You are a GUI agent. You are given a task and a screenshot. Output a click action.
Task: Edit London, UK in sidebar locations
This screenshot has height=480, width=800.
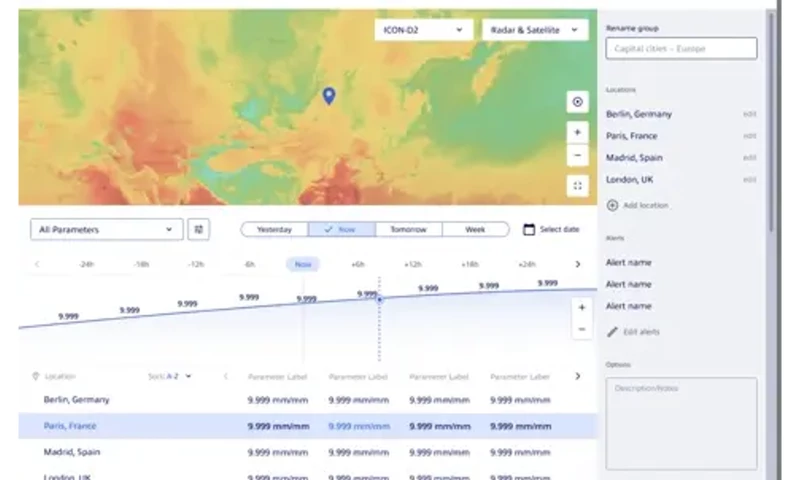pyautogui.click(x=749, y=180)
